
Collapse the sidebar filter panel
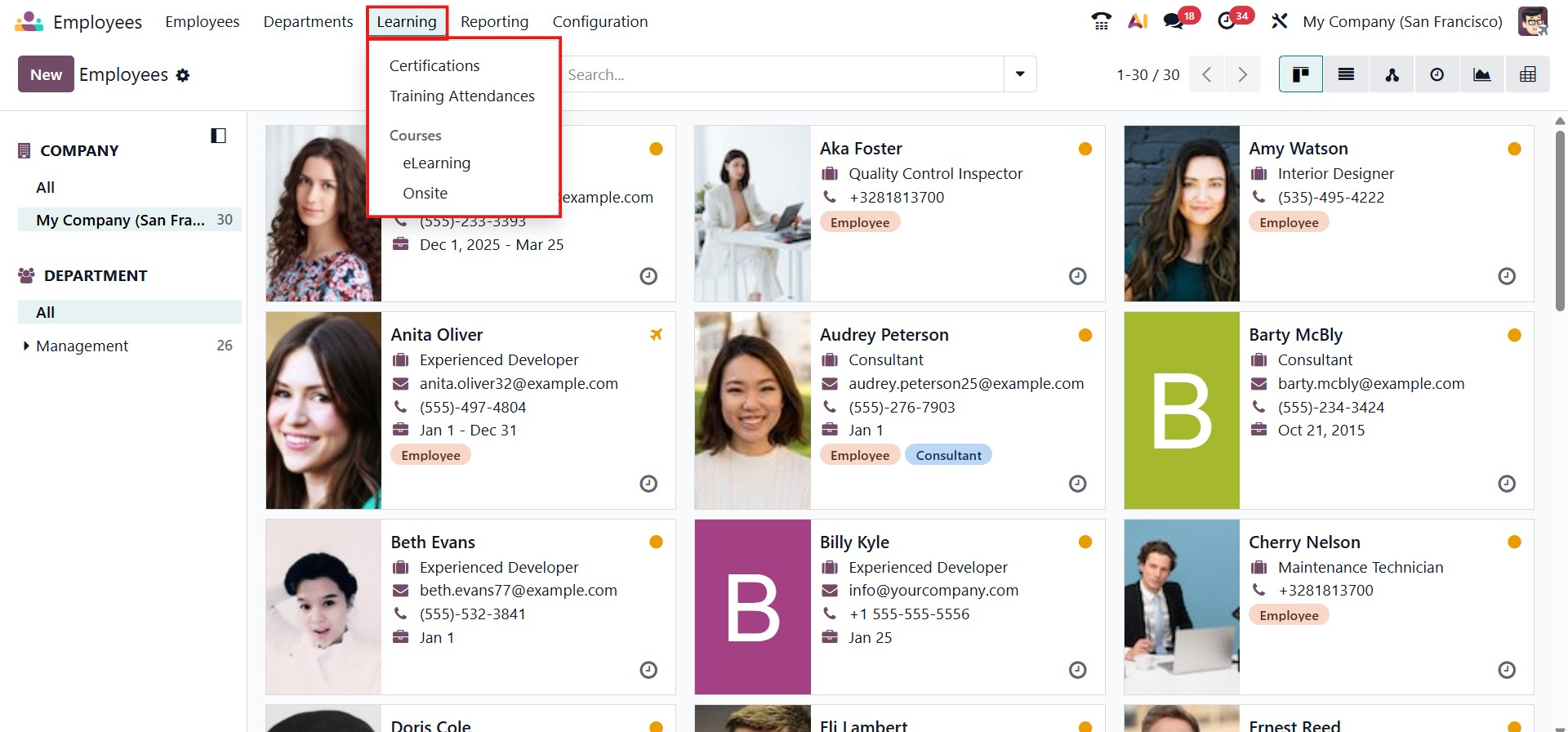[x=218, y=136]
